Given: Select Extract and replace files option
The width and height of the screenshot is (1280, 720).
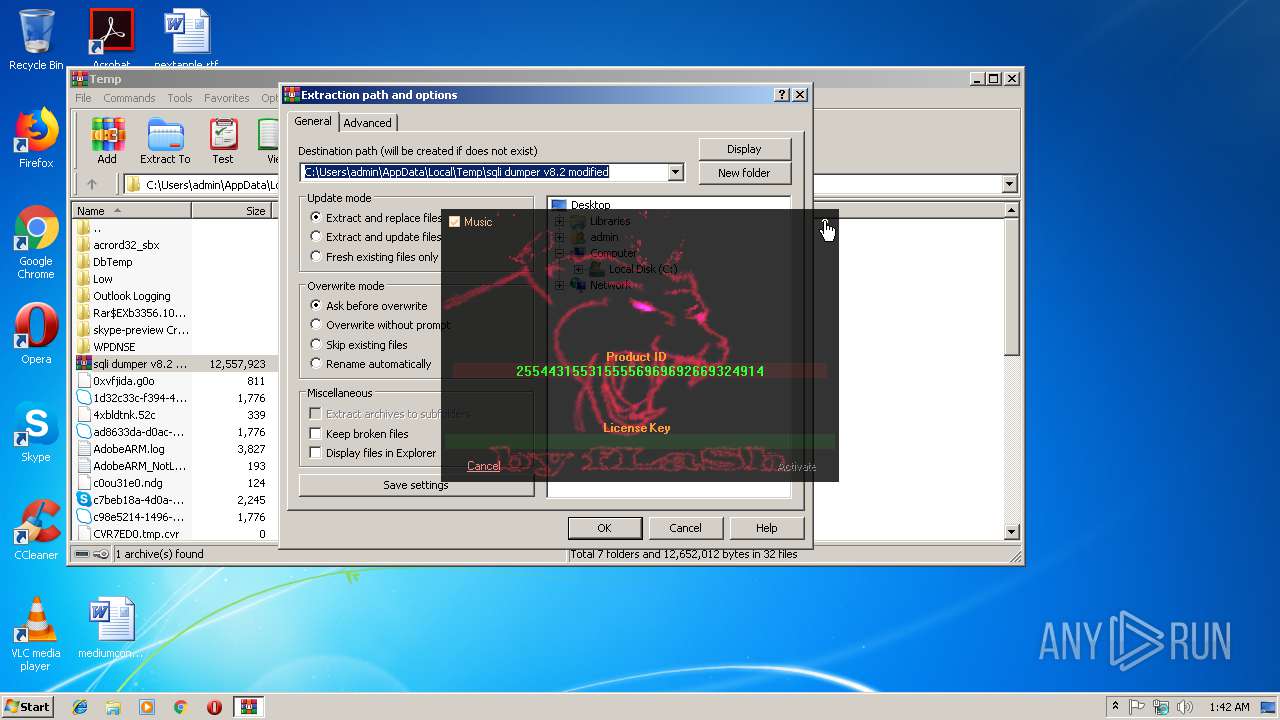Looking at the screenshot, I should tap(375, 218).
